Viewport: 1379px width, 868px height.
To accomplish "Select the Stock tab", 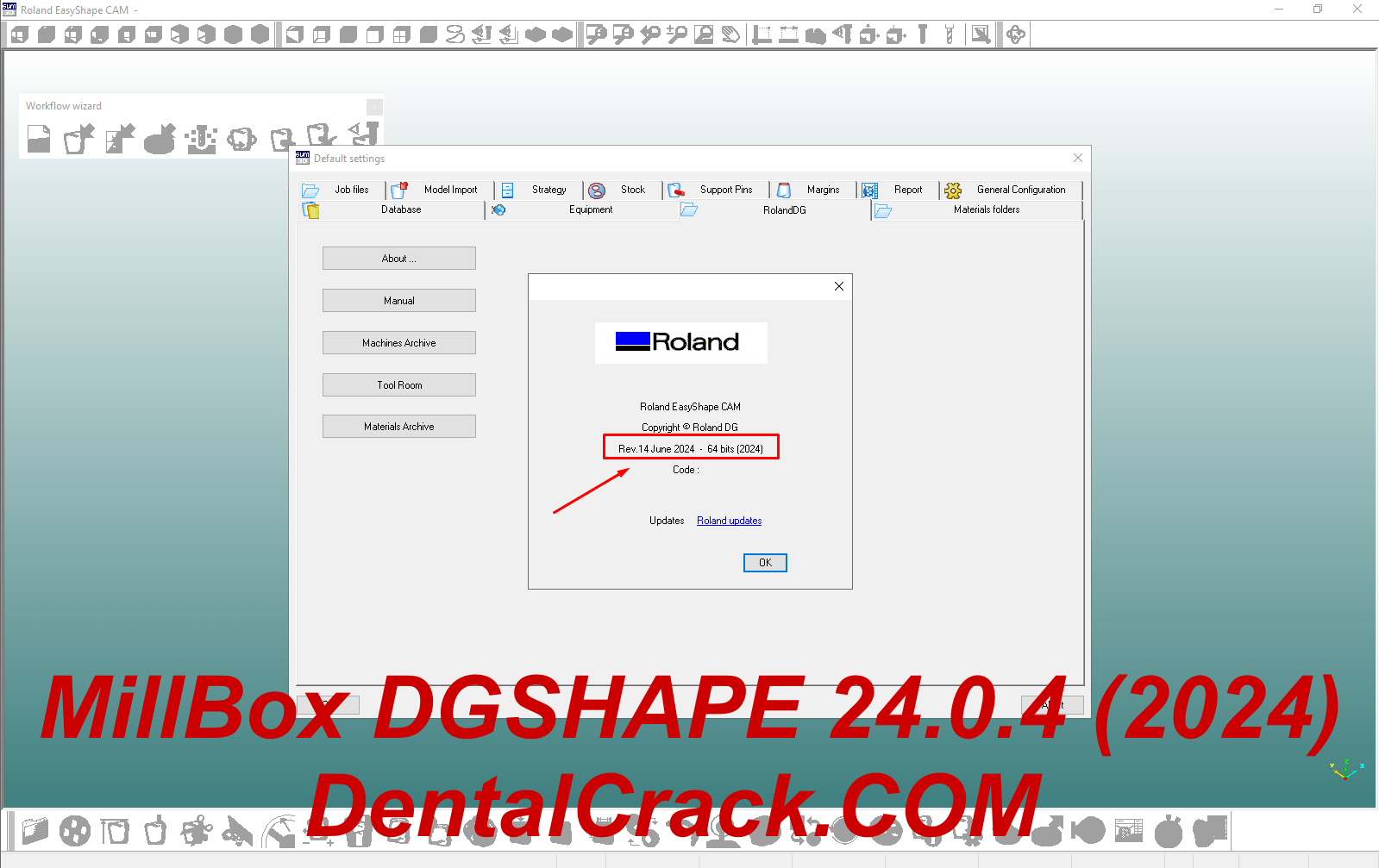I will (x=624, y=190).
